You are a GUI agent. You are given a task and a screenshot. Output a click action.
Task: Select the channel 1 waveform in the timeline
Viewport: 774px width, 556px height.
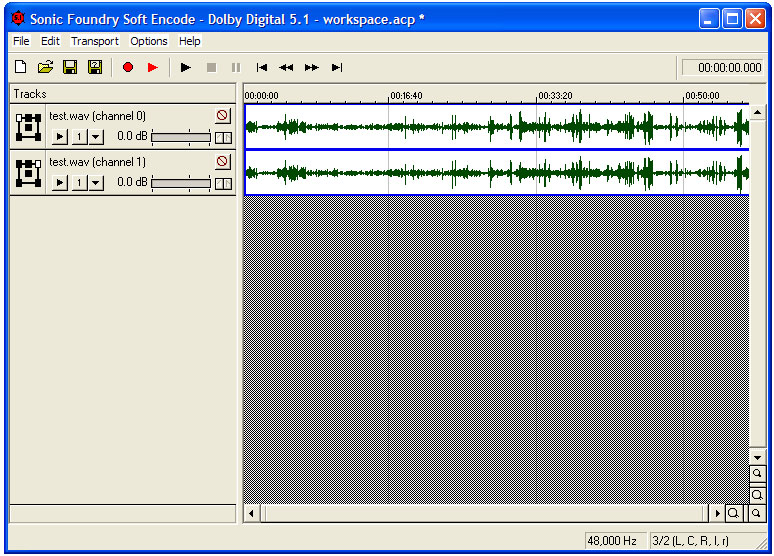(x=497, y=172)
